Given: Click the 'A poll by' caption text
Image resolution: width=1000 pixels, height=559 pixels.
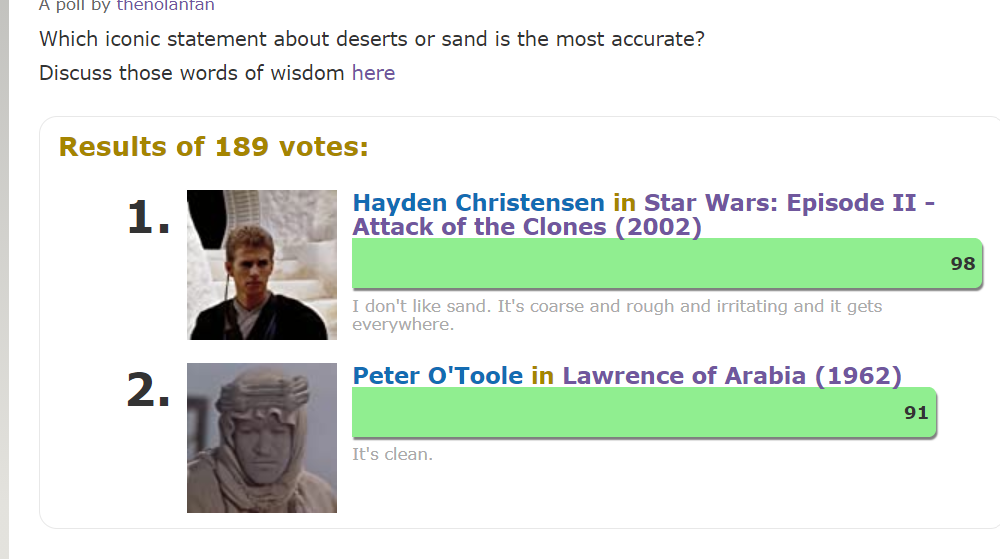Looking at the screenshot, I should [75, 5].
